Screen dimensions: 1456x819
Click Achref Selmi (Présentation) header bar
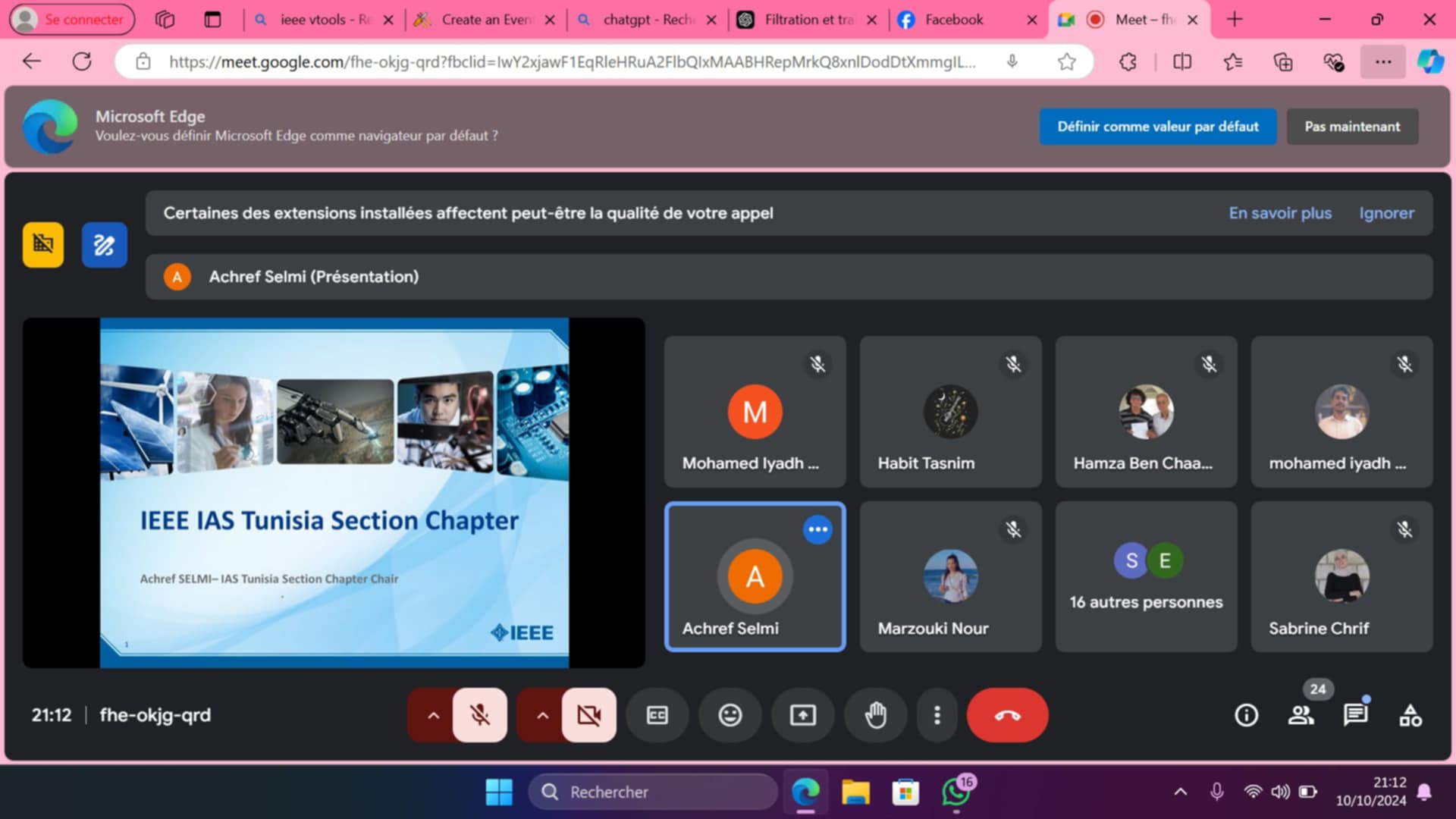coord(789,277)
